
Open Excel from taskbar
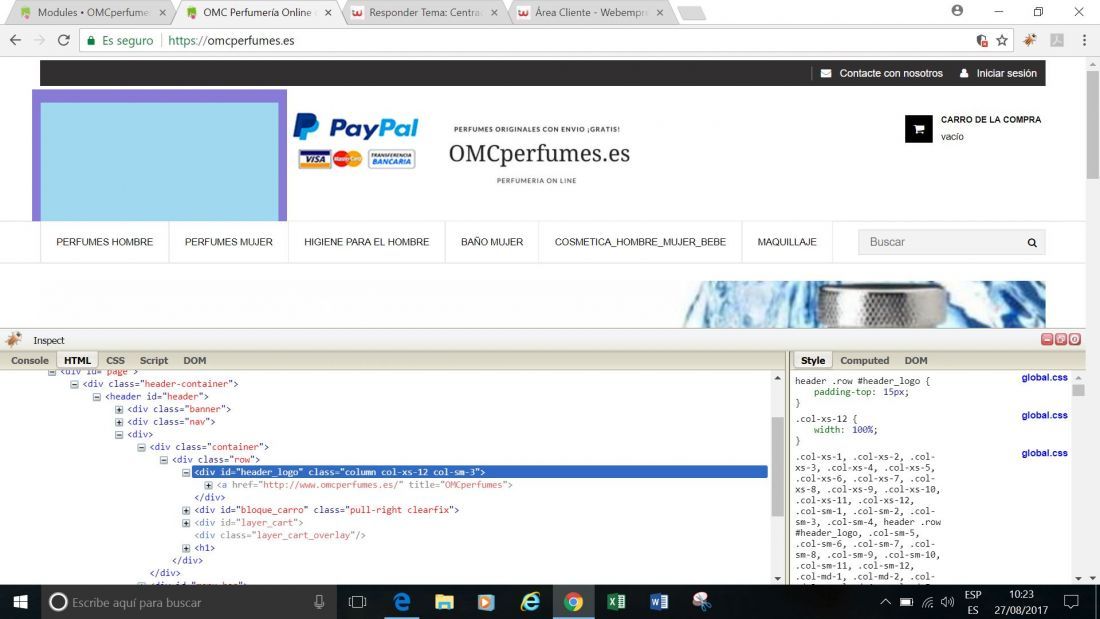point(616,601)
